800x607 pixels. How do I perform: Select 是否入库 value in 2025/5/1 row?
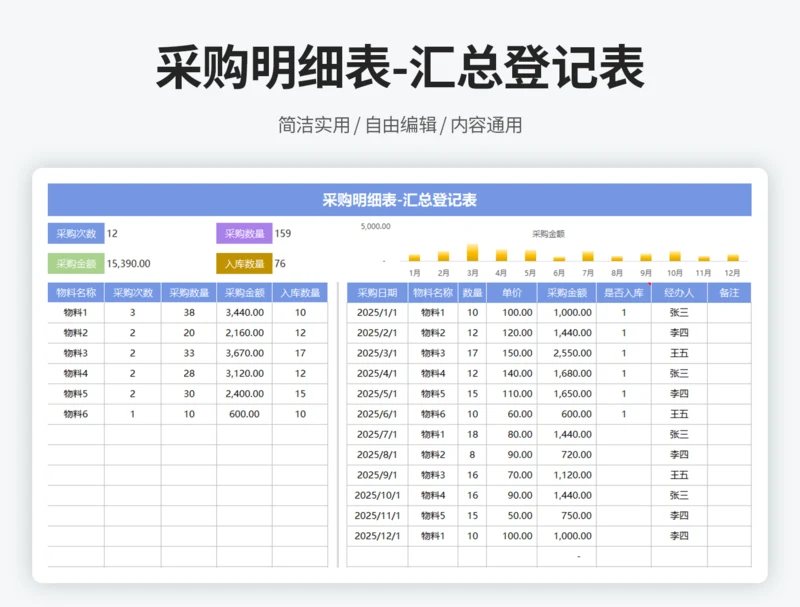623,394
